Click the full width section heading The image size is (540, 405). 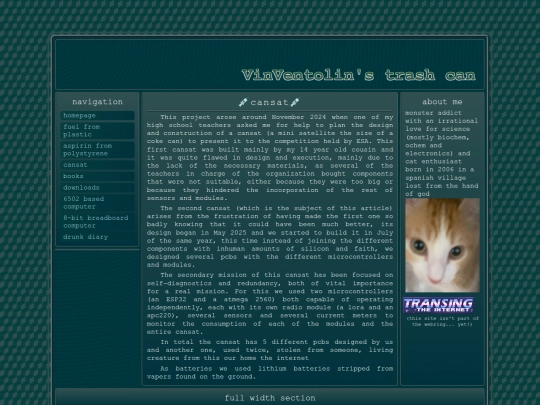[x=270, y=398]
